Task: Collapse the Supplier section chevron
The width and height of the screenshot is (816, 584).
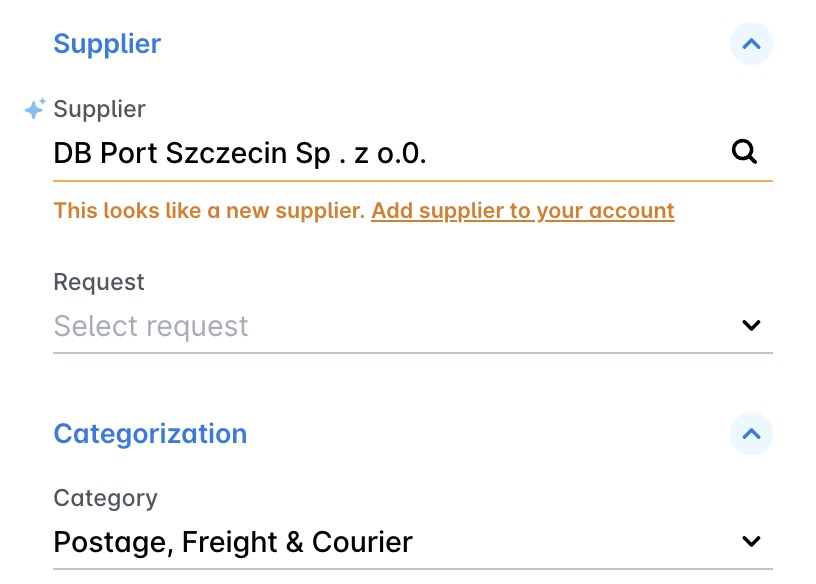Action: 751,44
